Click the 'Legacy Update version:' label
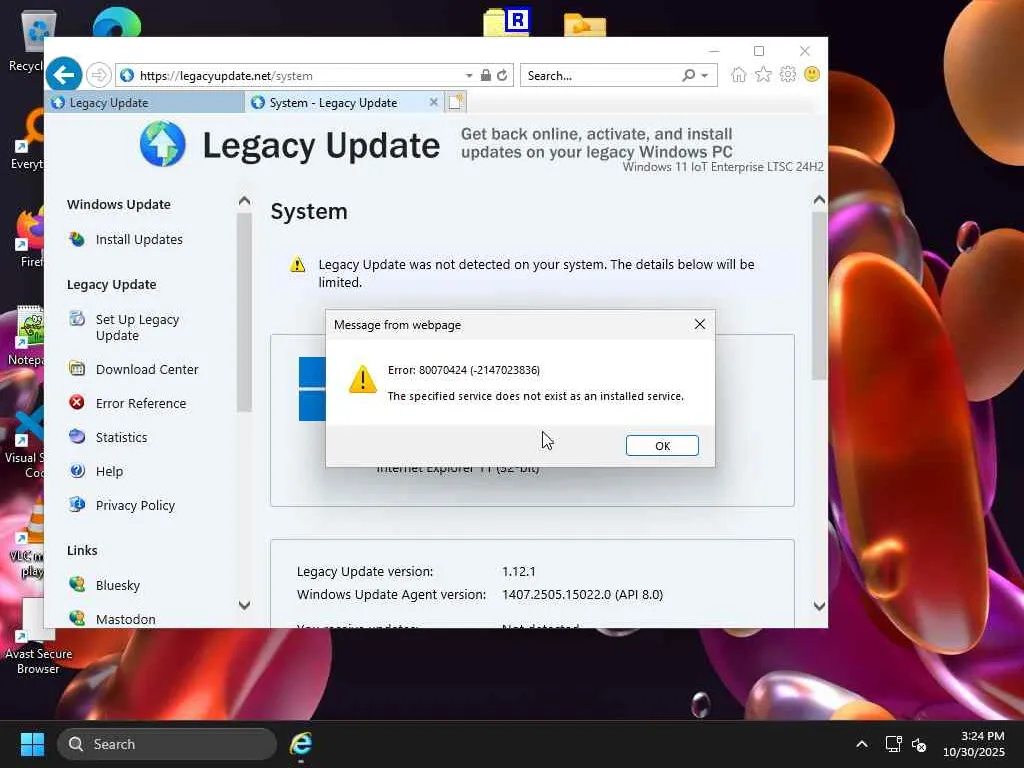The height and width of the screenshot is (768, 1024). [x=364, y=571]
